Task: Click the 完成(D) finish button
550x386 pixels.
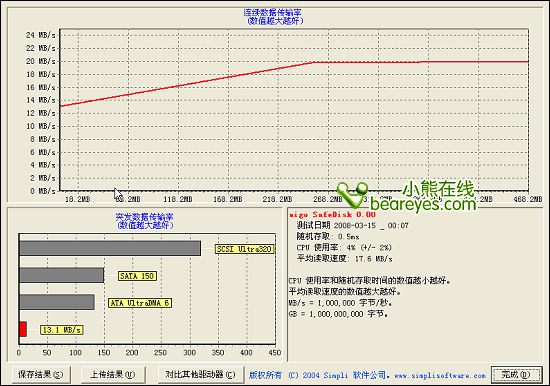Action: [x=516, y=374]
